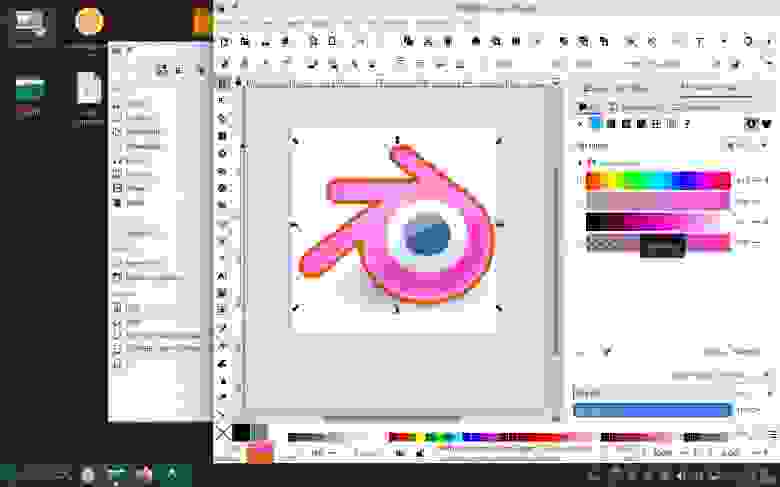Click the canvas horizontal scrollbar
This screenshot has width=780, height=487.
pyautogui.click(x=392, y=419)
